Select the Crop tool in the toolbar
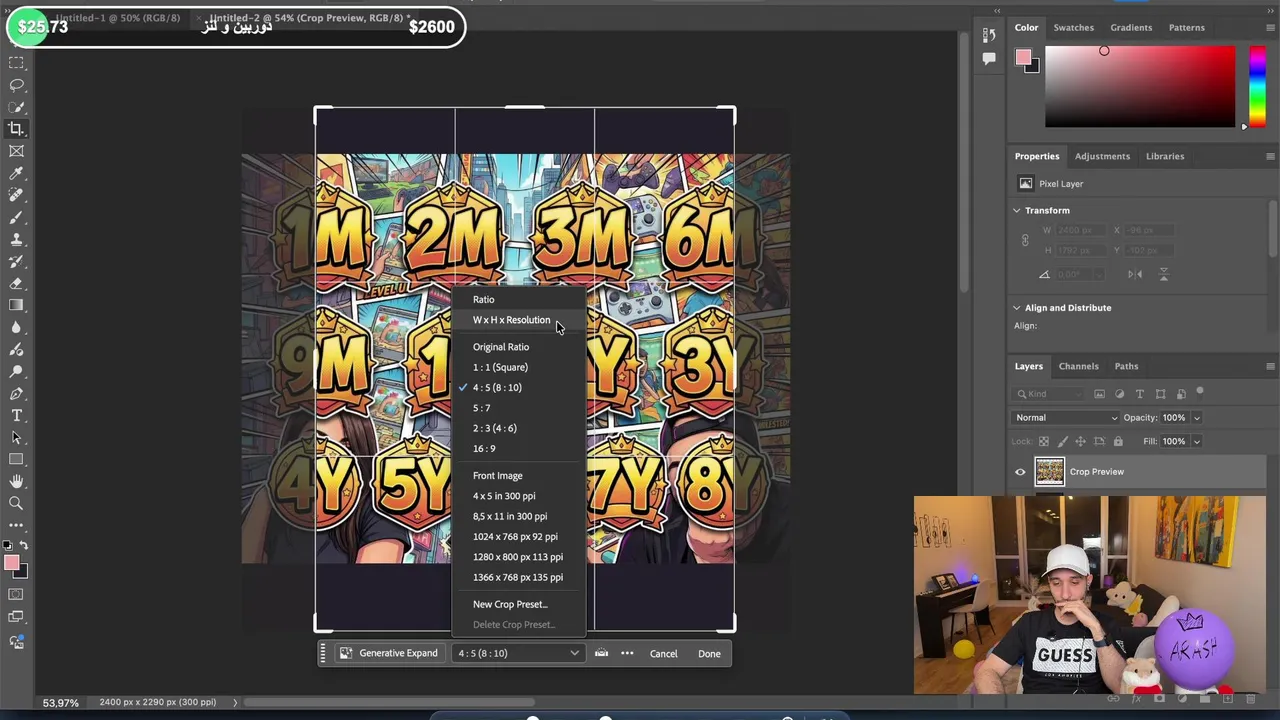Screen dimensions: 1280x720 coord(16,129)
